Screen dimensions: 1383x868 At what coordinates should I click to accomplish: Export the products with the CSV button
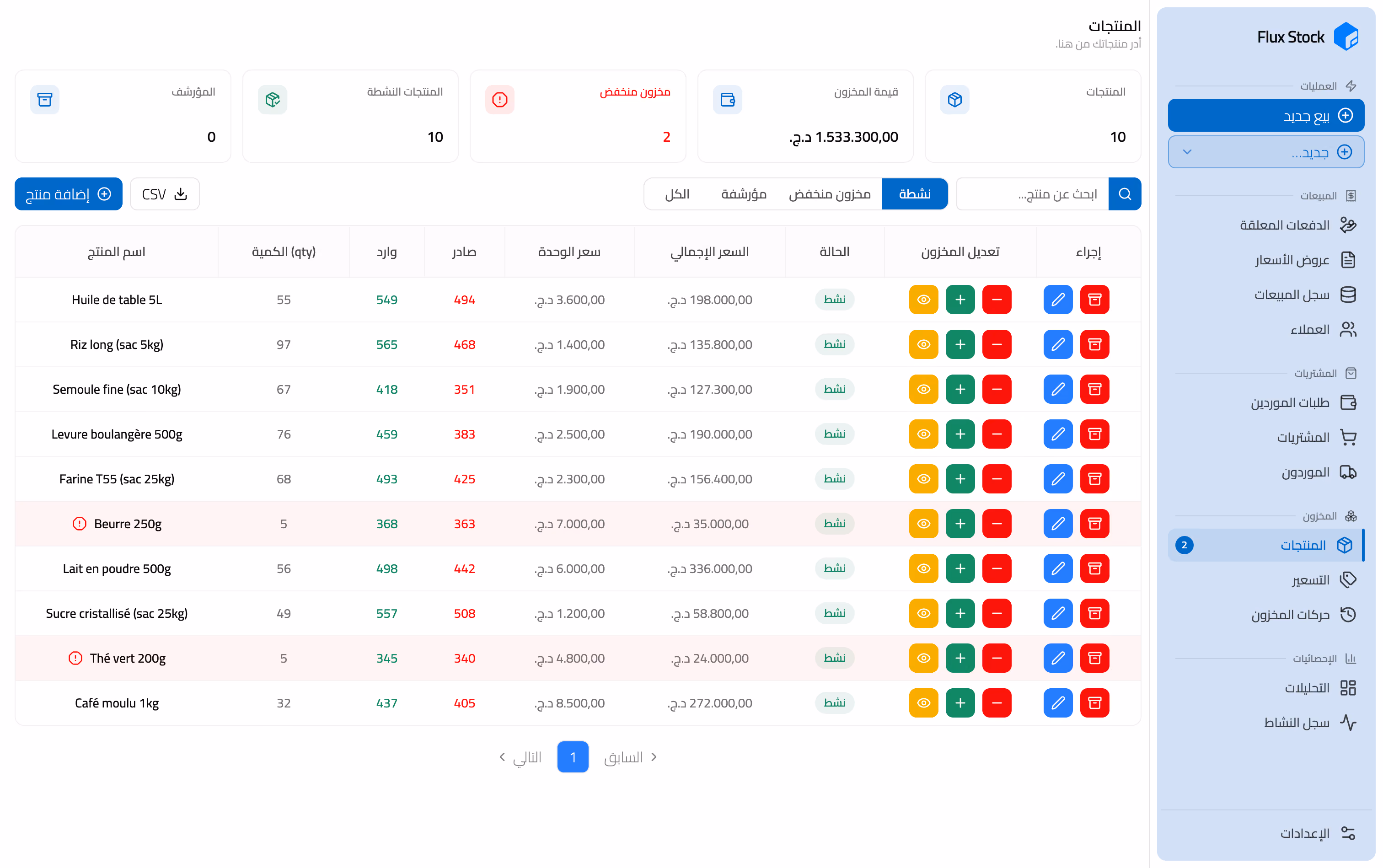pos(165,194)
